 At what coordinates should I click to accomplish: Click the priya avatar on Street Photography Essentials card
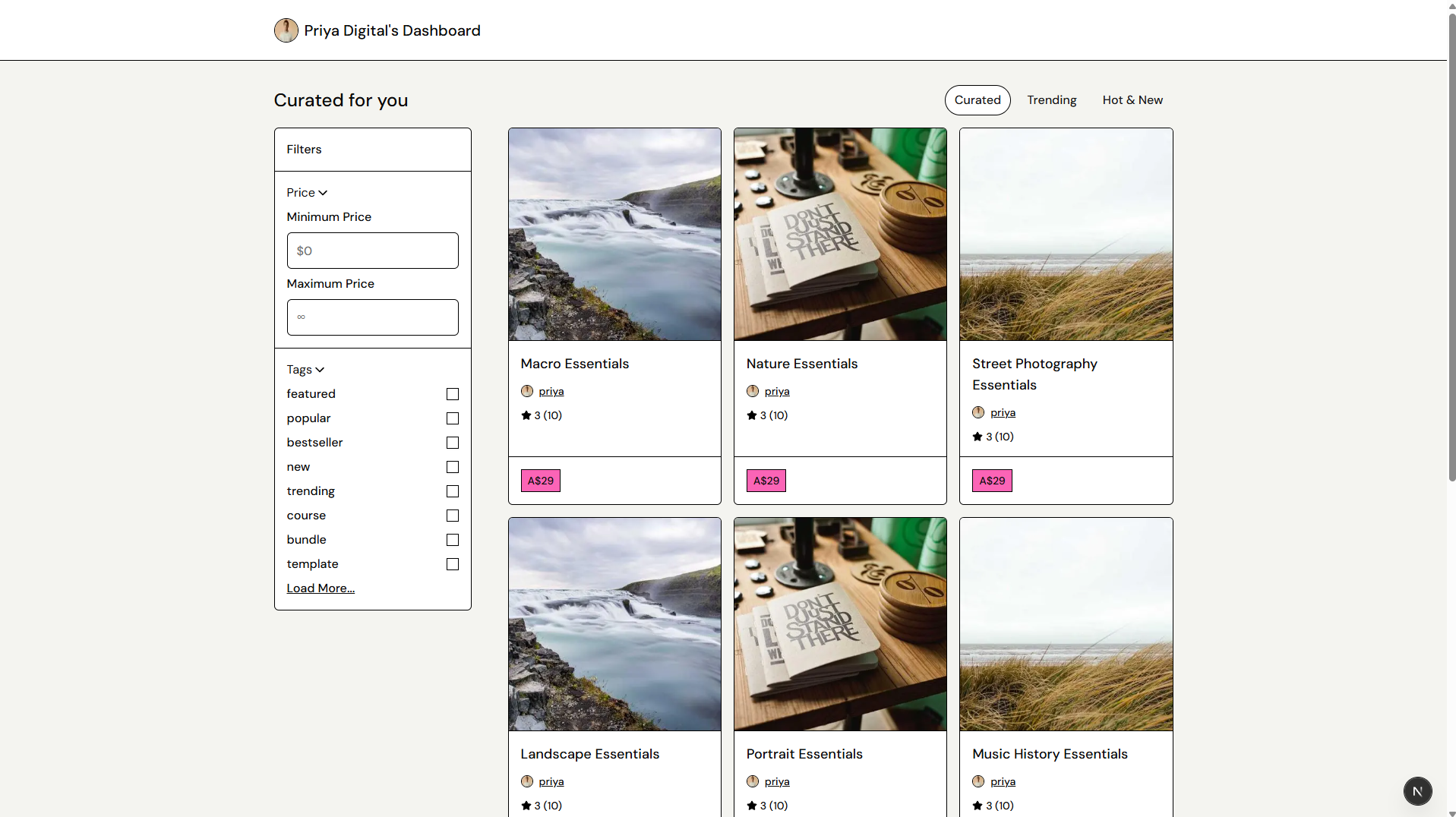[x=978, y=412]
